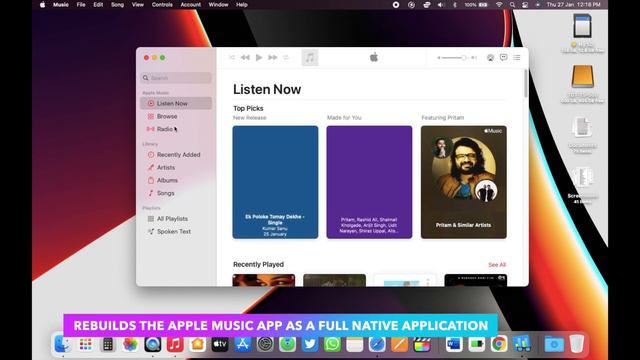Click See All next to Recently Played
The height and width of the screenshot is (360, 640).
coord(497,264)
